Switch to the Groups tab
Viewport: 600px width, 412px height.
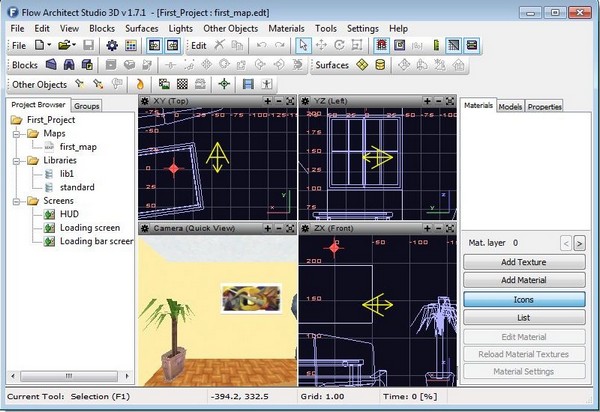86,106
